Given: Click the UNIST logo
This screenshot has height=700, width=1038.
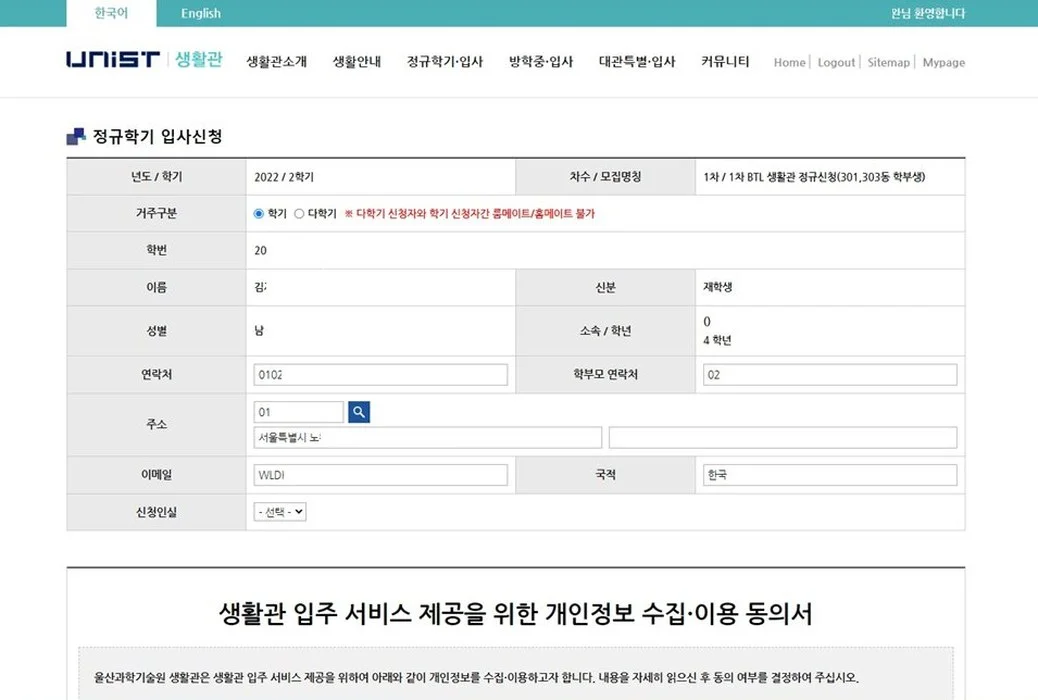Looking at the screenshot, I should (x=113, y=60).
